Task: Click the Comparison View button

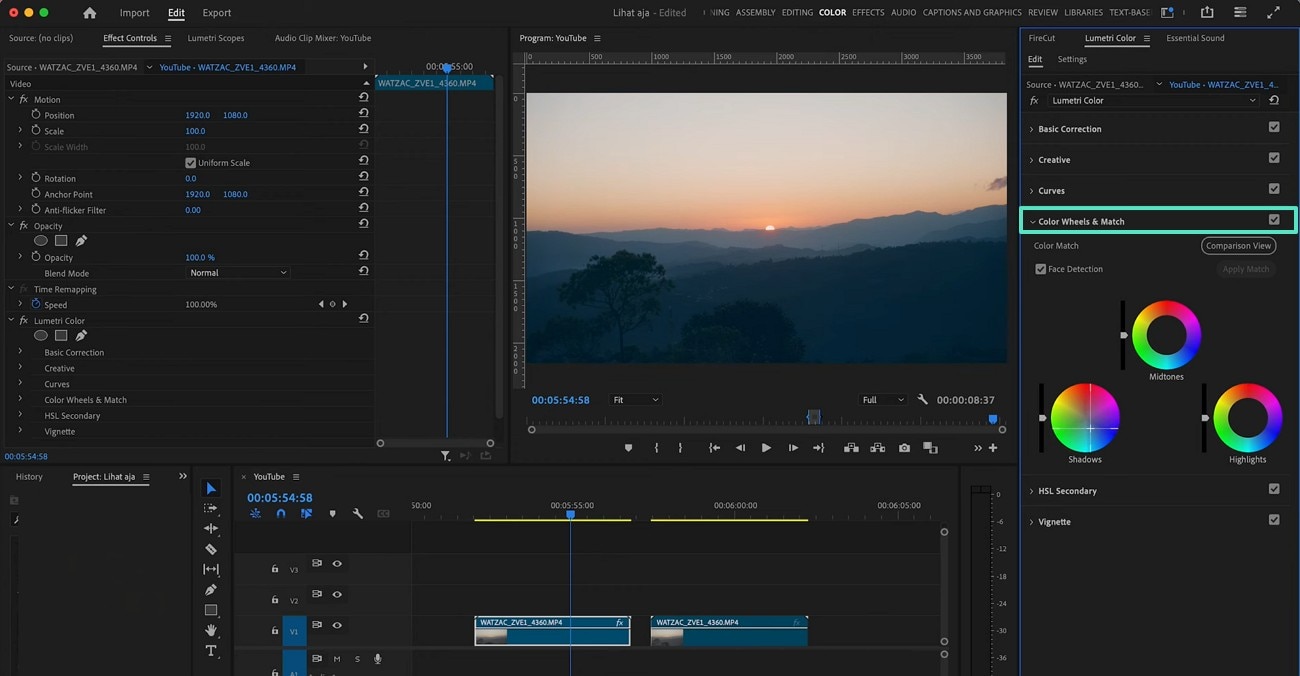Action: (x=1238, y=246)
